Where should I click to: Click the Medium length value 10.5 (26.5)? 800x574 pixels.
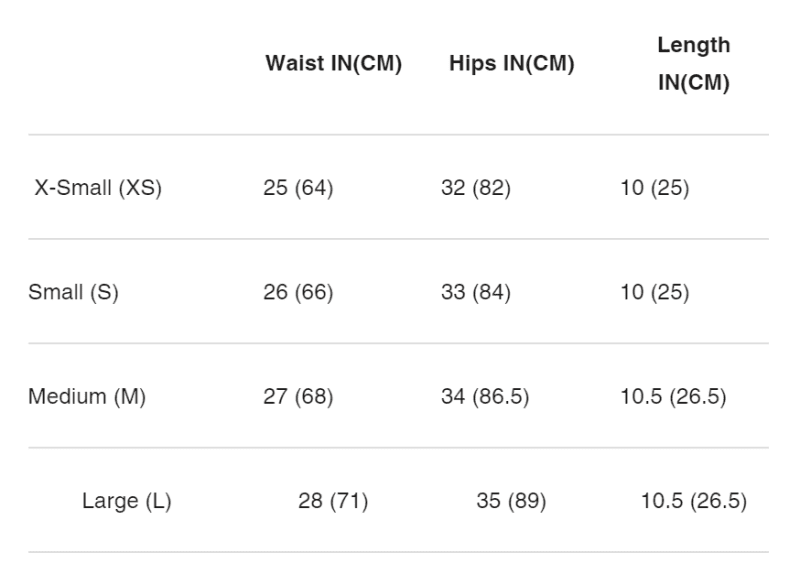pos(673,396)
